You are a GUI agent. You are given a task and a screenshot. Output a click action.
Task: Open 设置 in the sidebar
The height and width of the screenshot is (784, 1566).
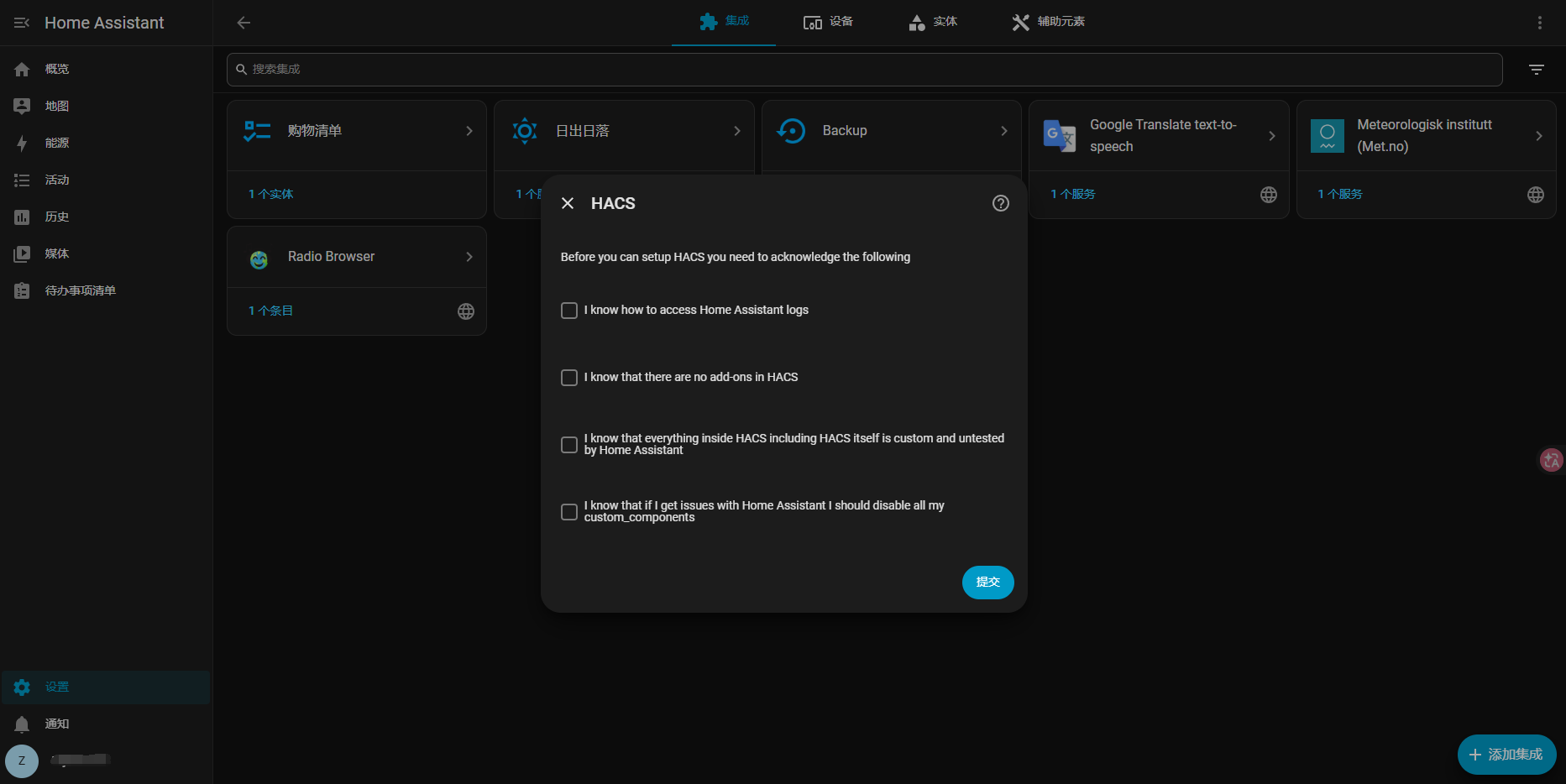pos(106,687)
